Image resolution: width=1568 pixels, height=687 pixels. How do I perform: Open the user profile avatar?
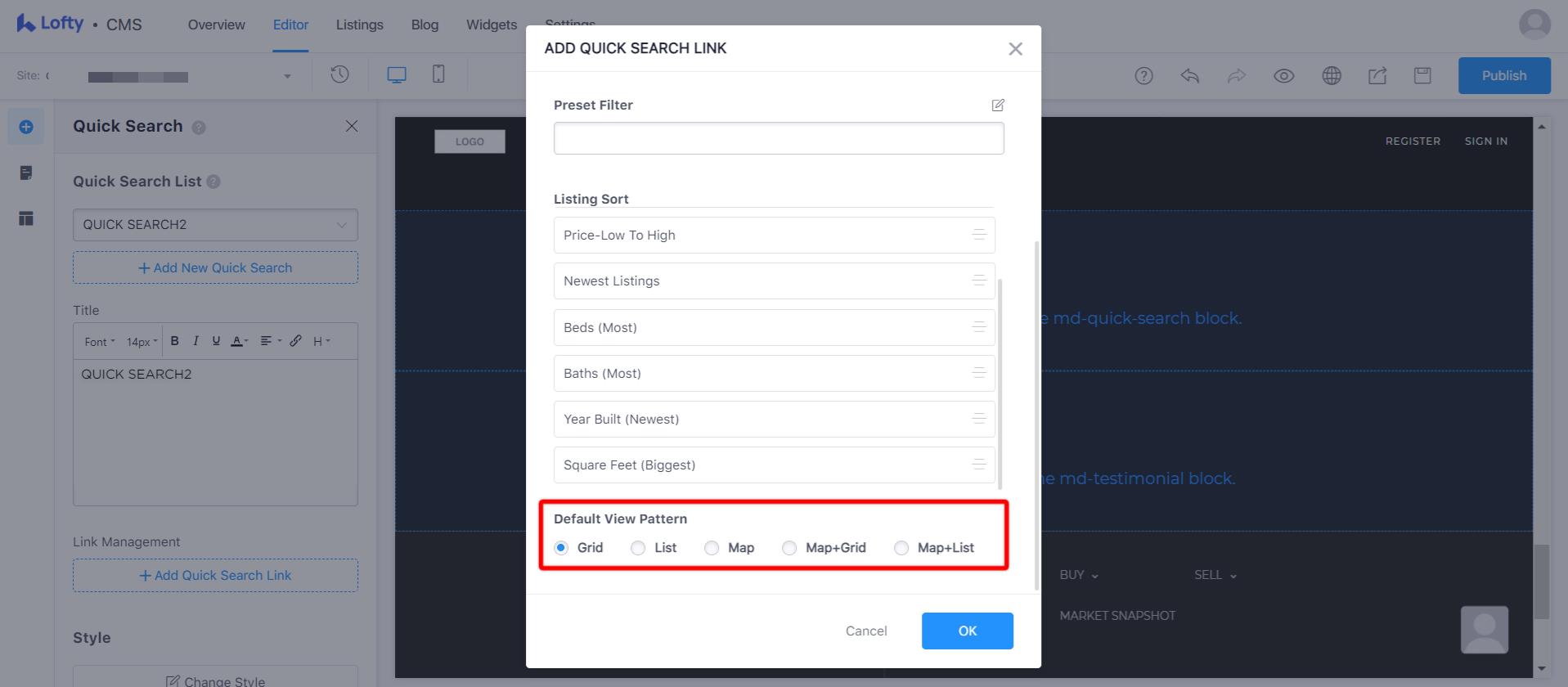pyautogui.click(x=1534, y=25)
